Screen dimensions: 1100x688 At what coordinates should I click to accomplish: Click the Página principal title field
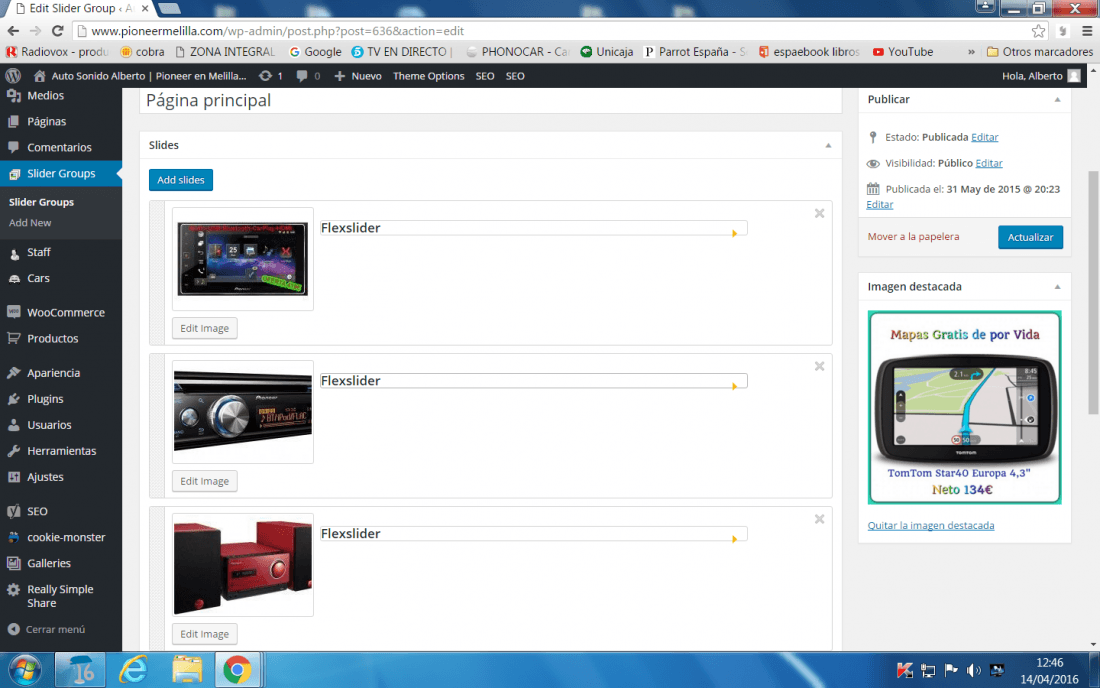click(x=490, y=100)
